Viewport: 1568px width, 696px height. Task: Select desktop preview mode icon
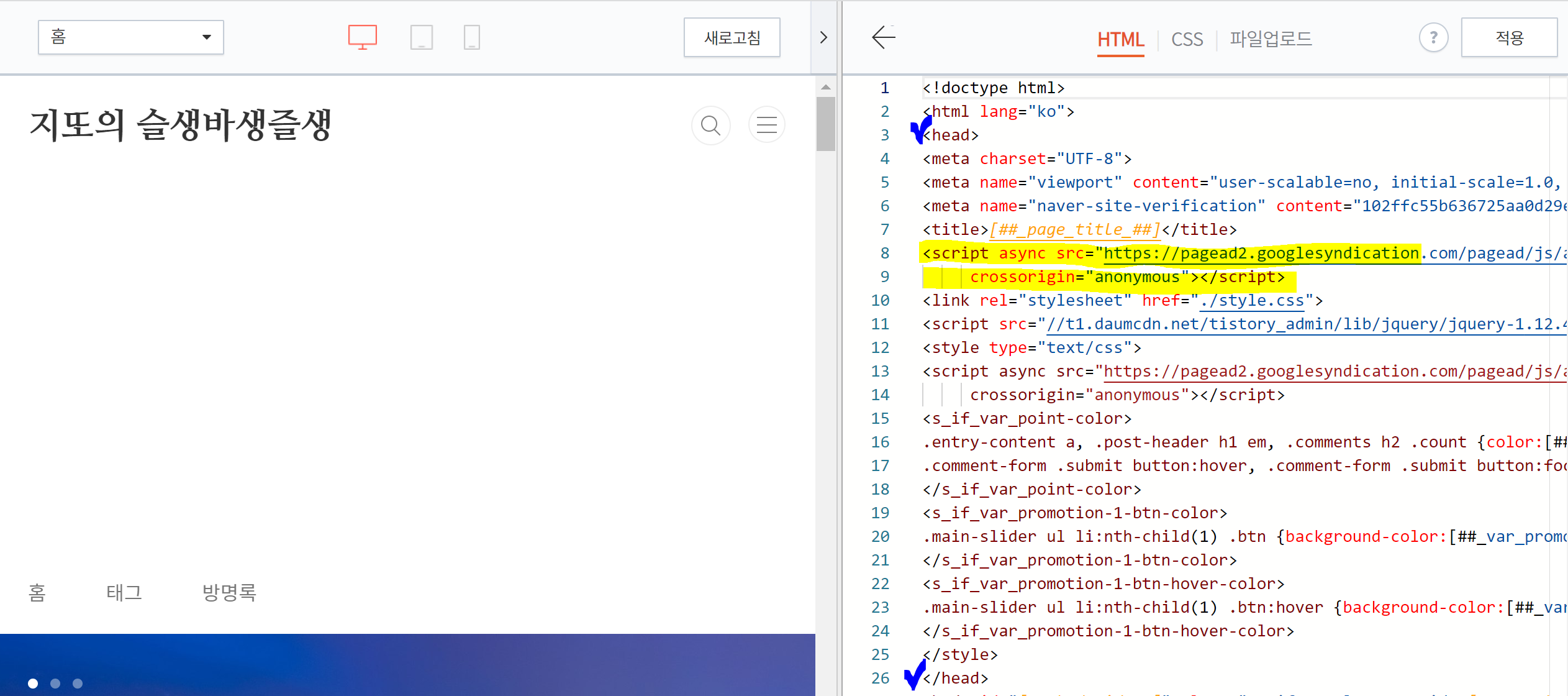point(363,37)
